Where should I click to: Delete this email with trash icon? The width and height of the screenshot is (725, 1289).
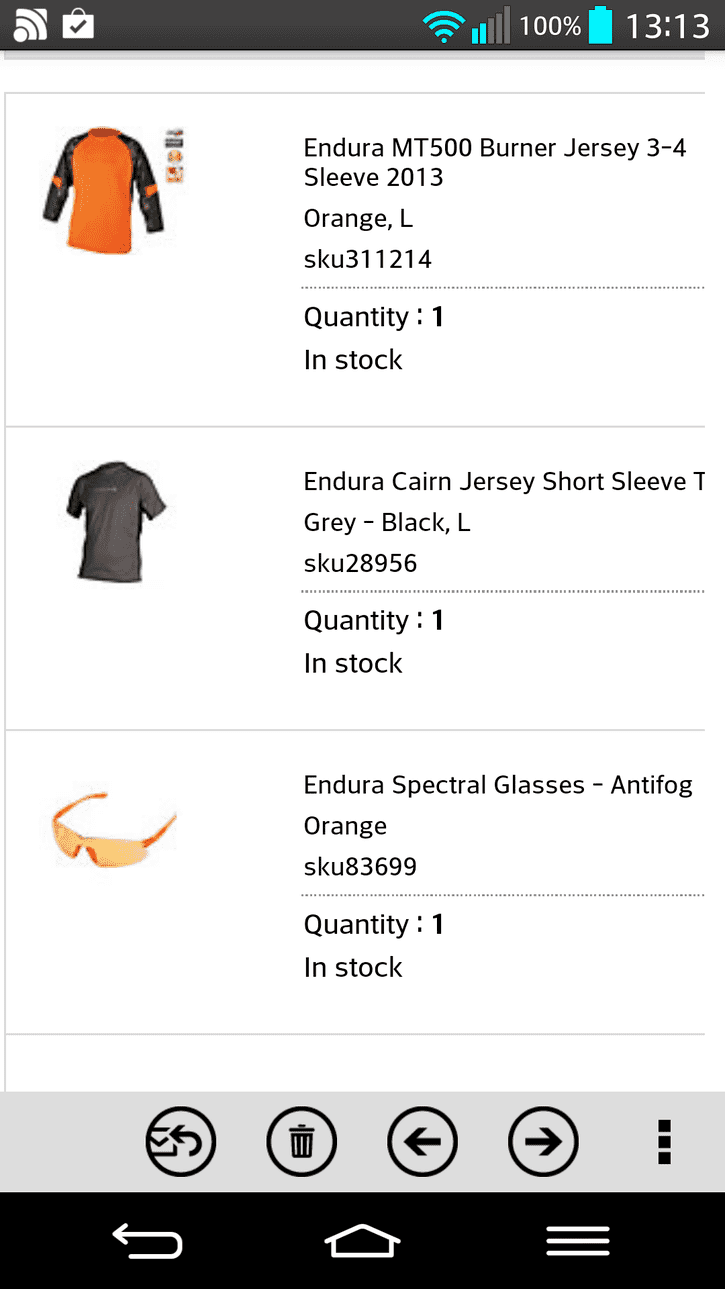coord(302,1141)
